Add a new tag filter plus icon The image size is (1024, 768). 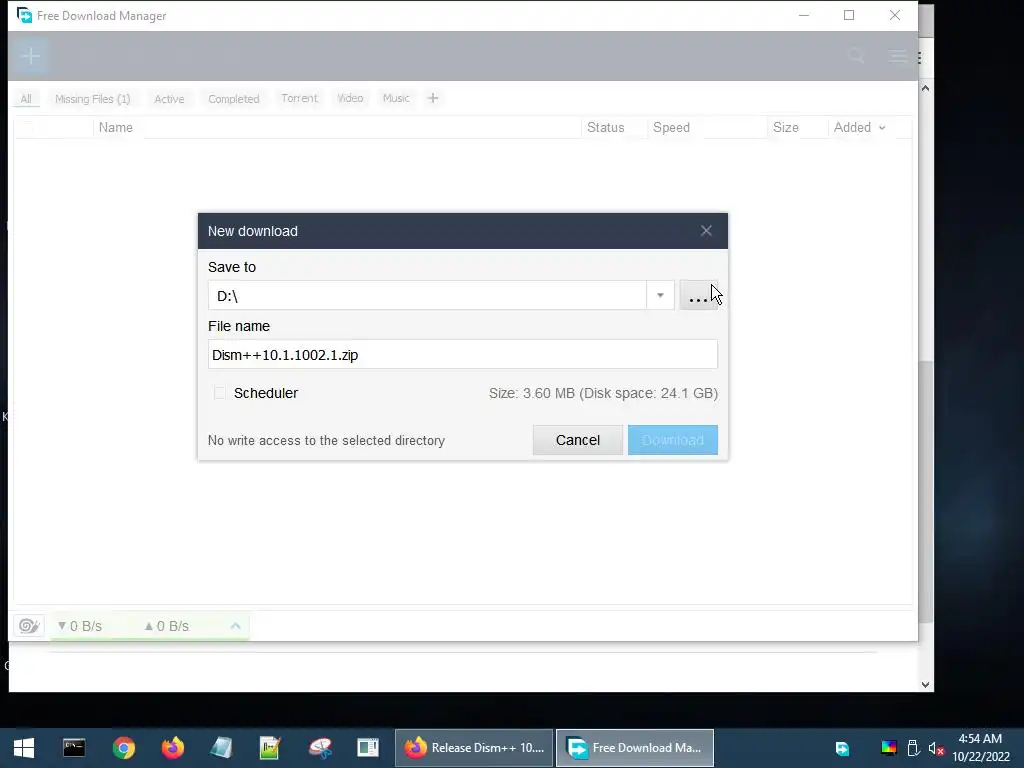[432, 98]
